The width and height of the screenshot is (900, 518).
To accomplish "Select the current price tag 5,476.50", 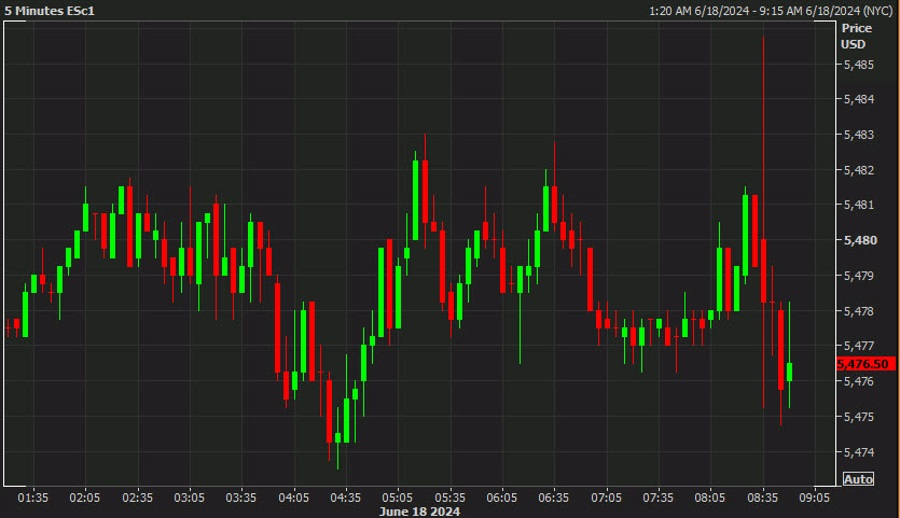I will (865, 364).
